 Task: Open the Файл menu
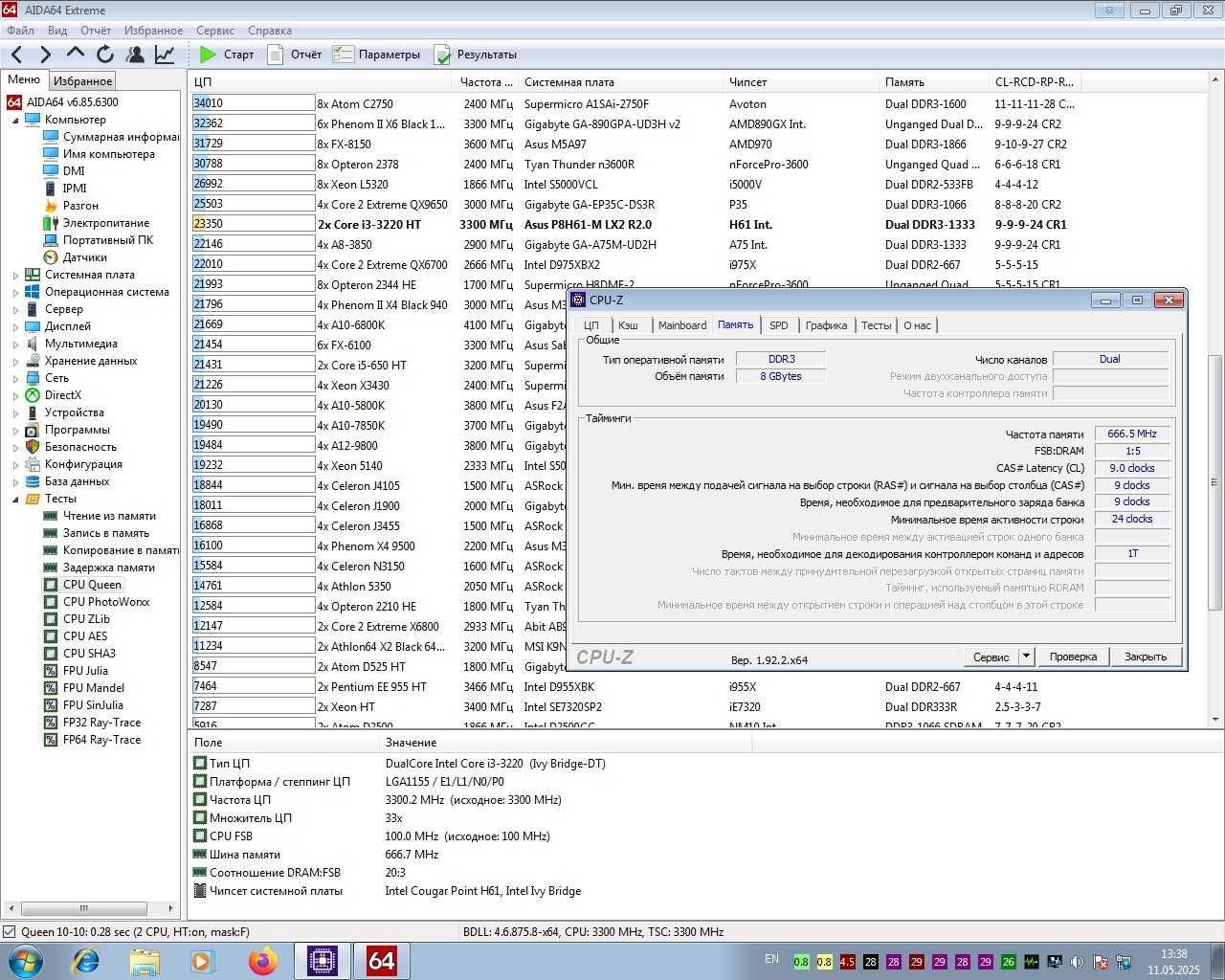[20, 31]
